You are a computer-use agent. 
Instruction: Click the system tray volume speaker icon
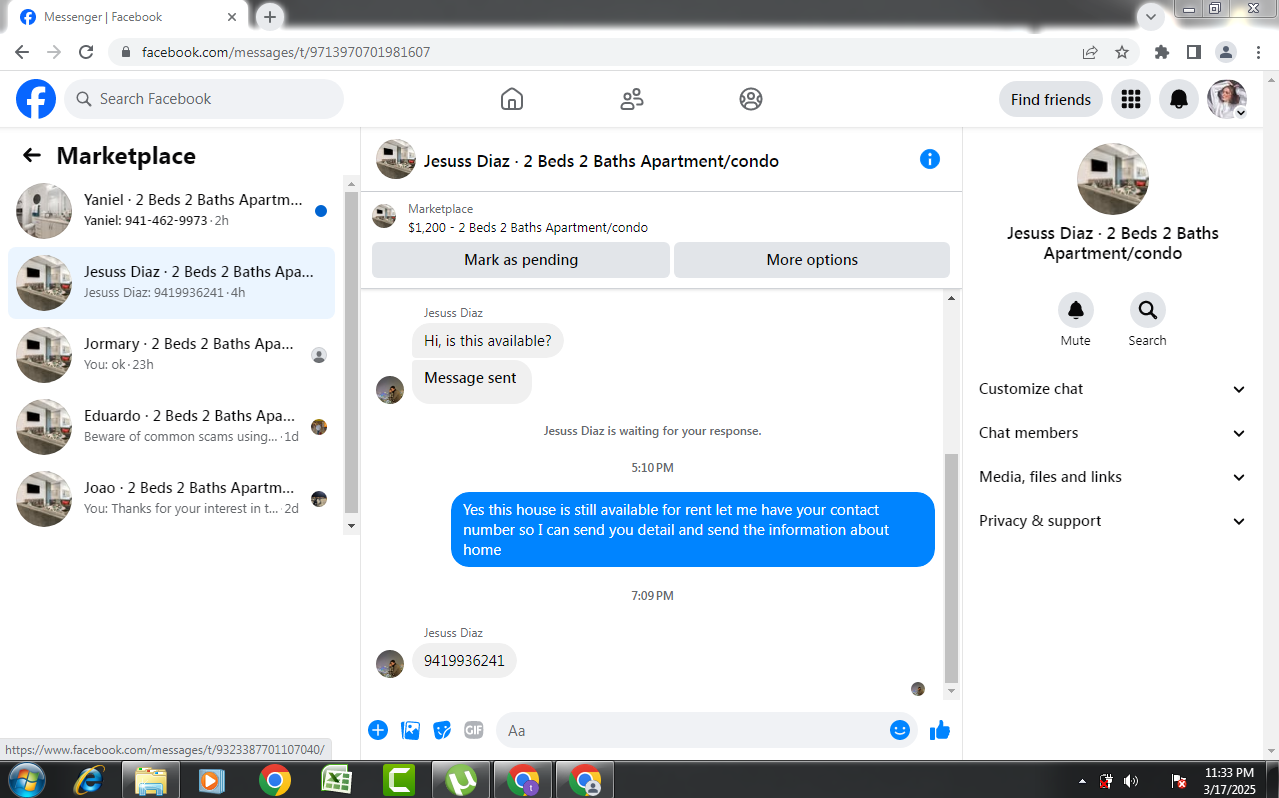tap(1131, 781)
